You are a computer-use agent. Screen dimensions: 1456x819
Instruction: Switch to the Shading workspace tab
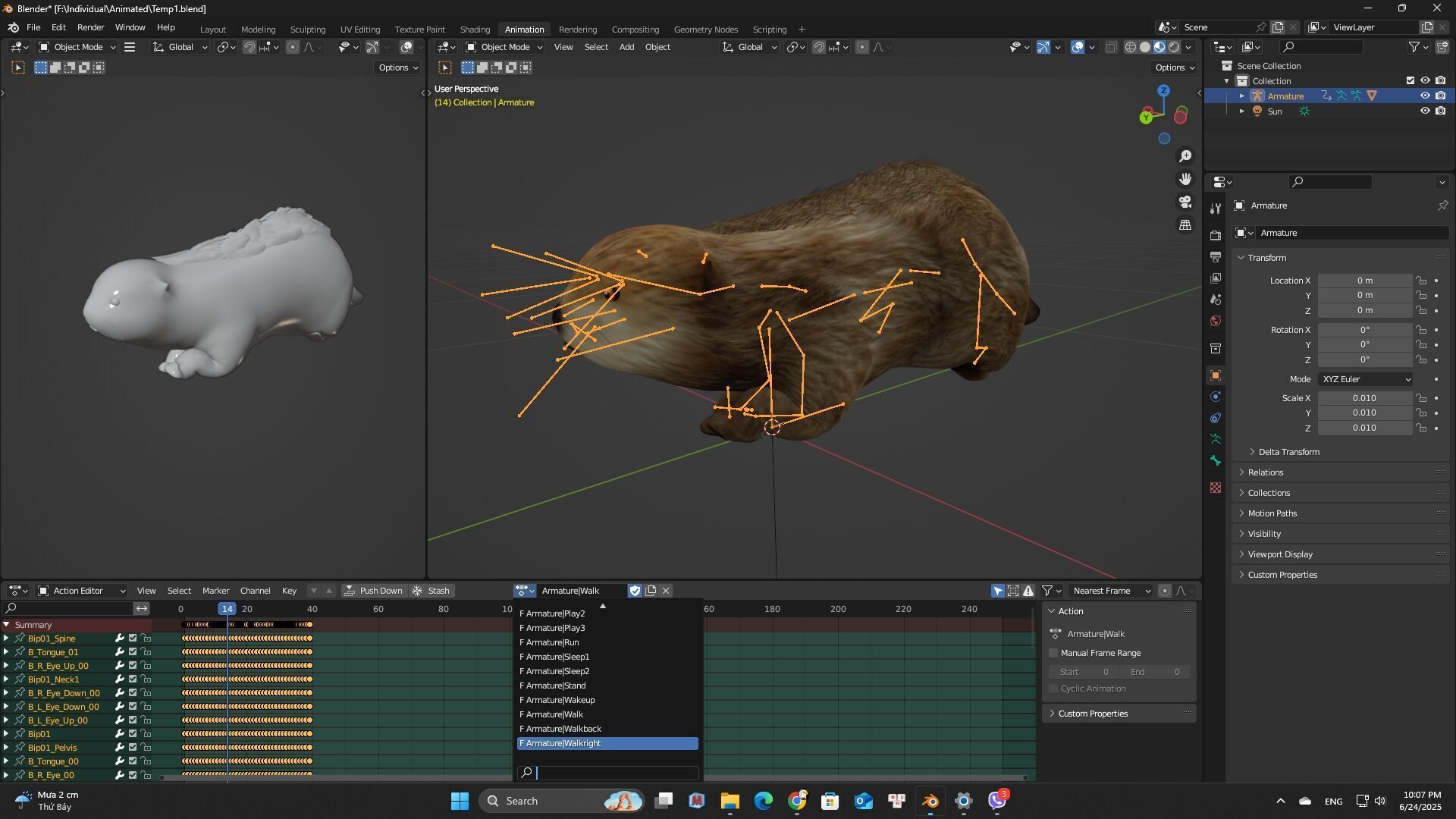coord(475,30)
